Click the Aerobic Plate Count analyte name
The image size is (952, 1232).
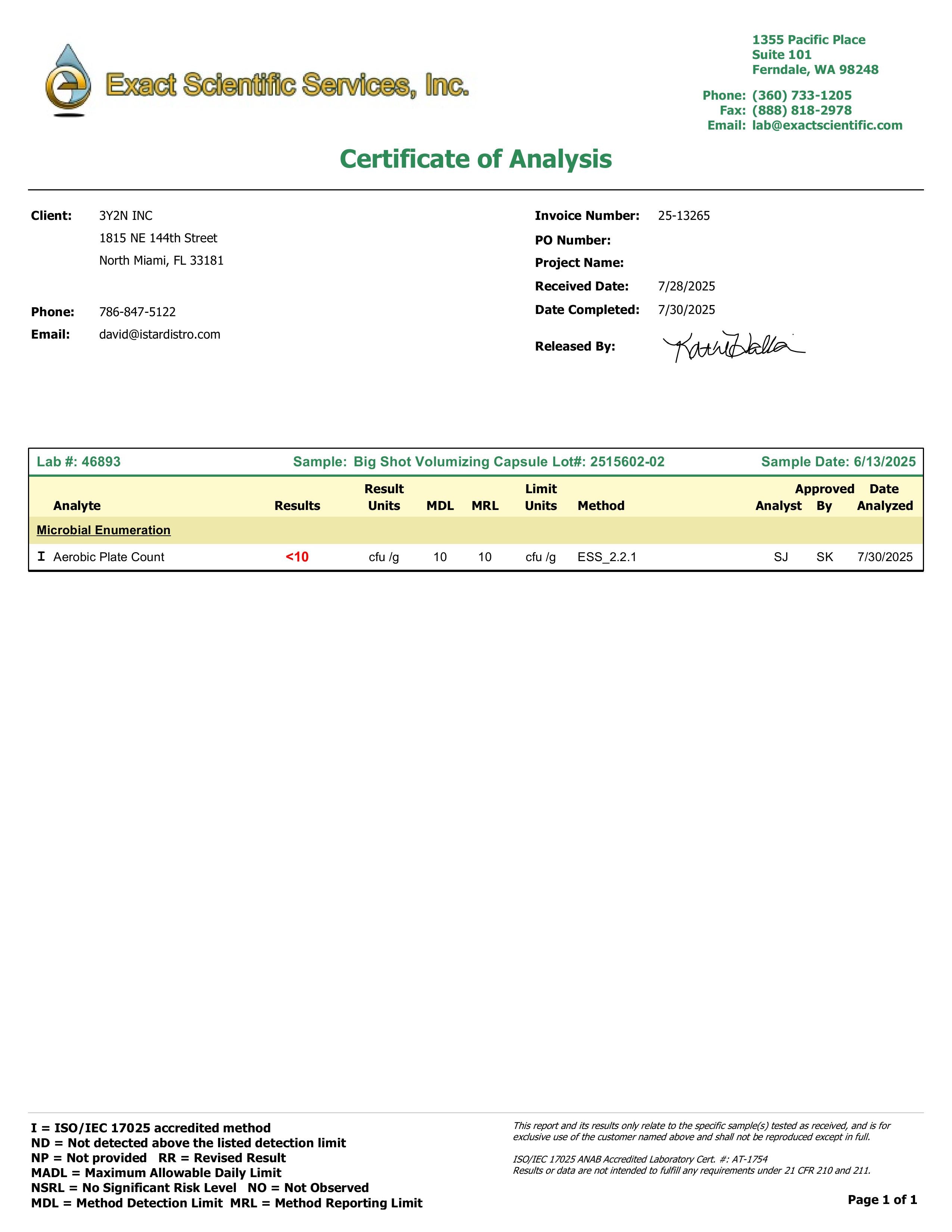point(109,557)
